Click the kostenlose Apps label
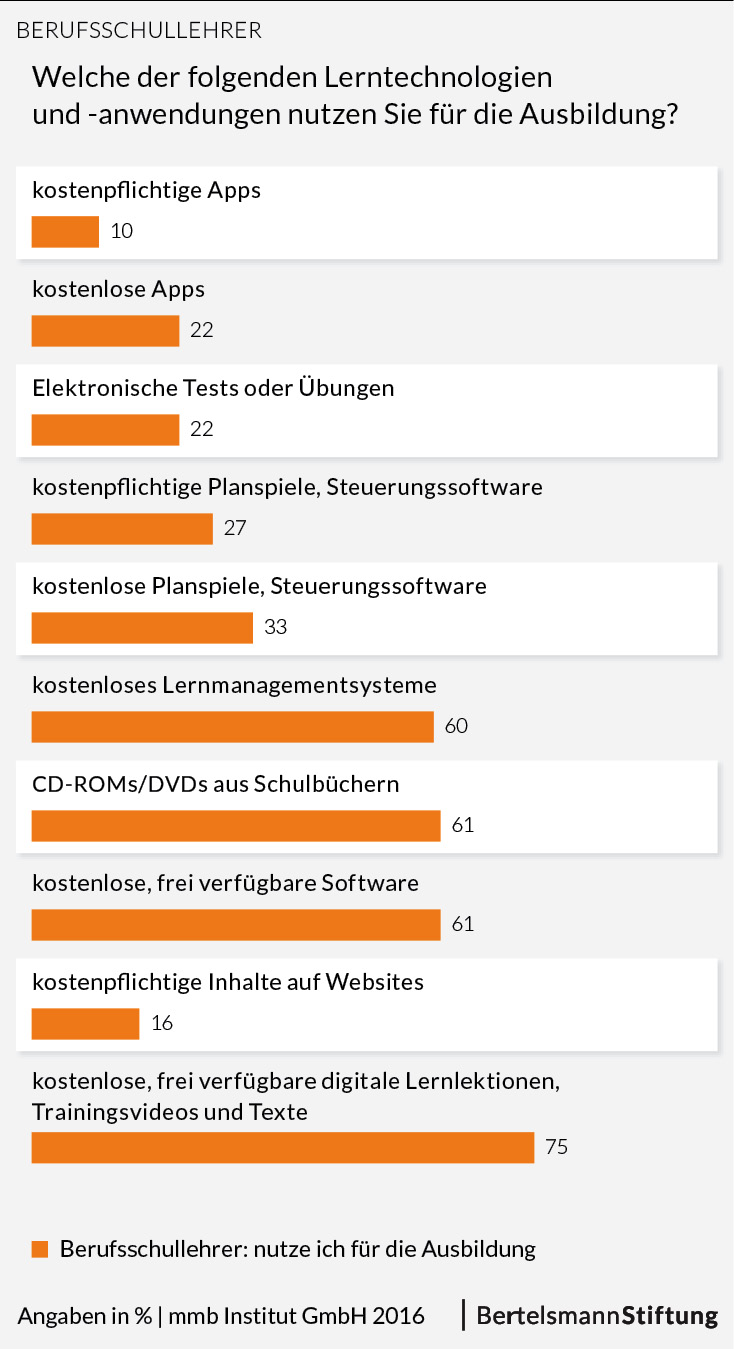734x1349 pixels. [118, 289]
